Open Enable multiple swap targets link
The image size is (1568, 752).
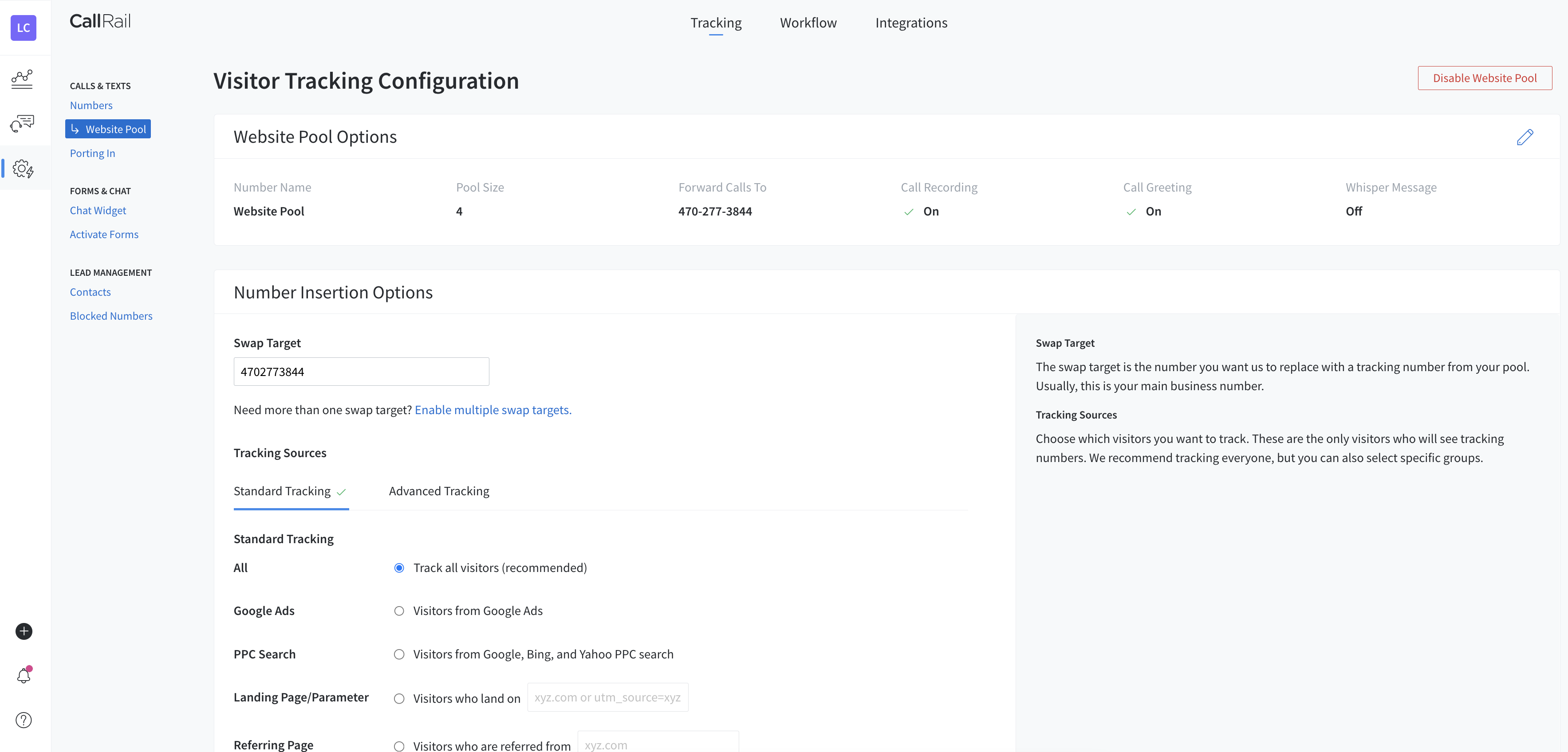(x=493, y=410)
